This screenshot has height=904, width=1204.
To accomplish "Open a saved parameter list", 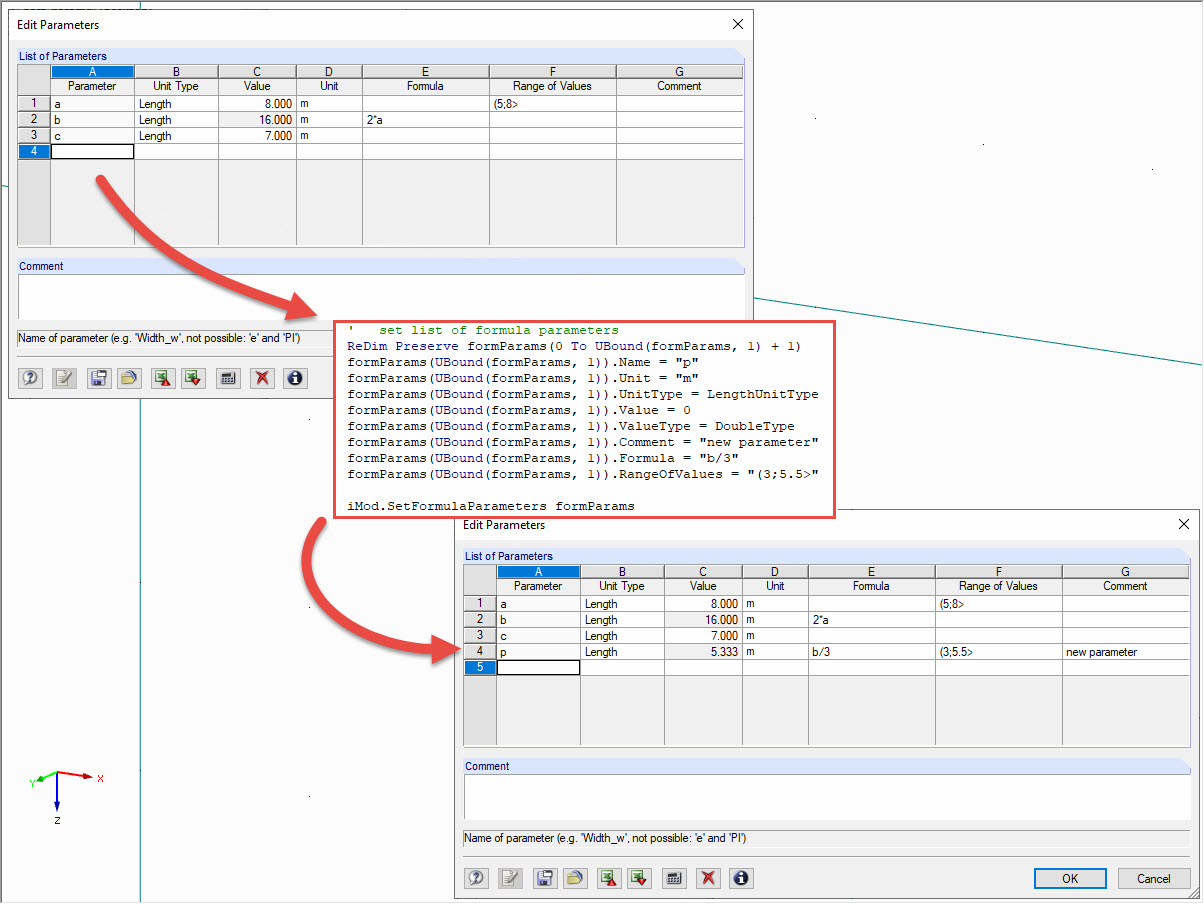I will point(130,378).
